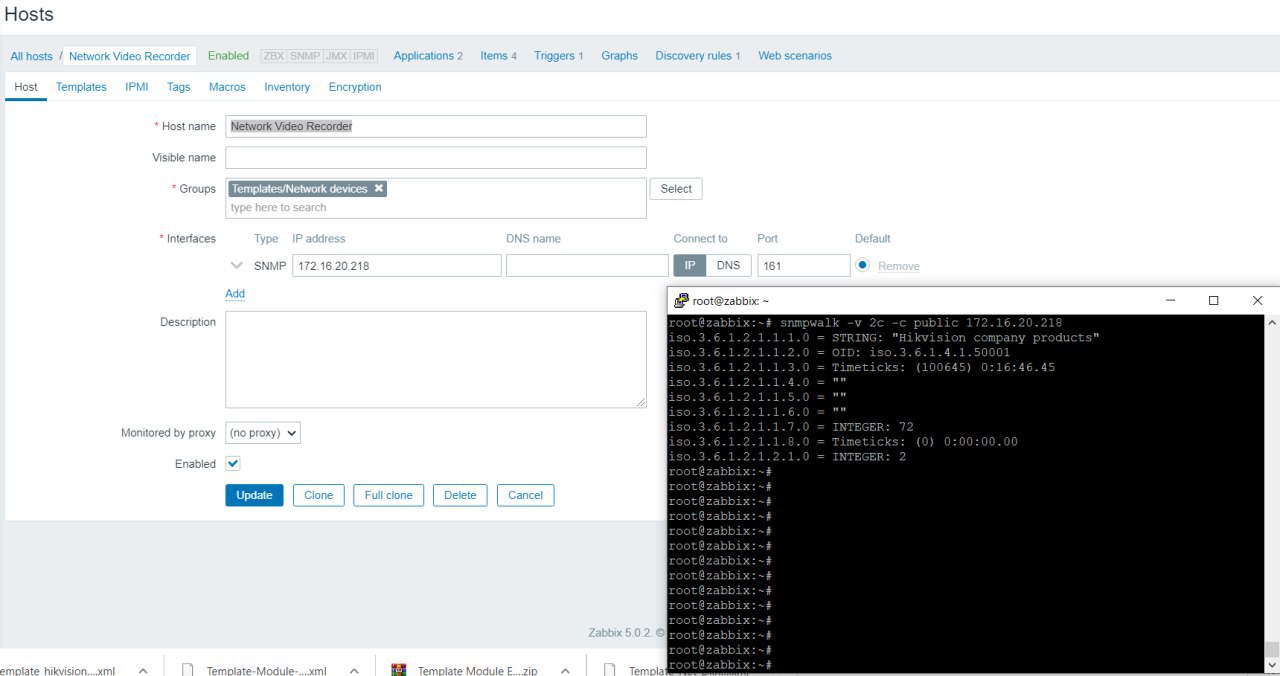The image size is (1280, 676).
Task: Click the INTEGER: 72 terminal output line
Action: tap(791, 427)
